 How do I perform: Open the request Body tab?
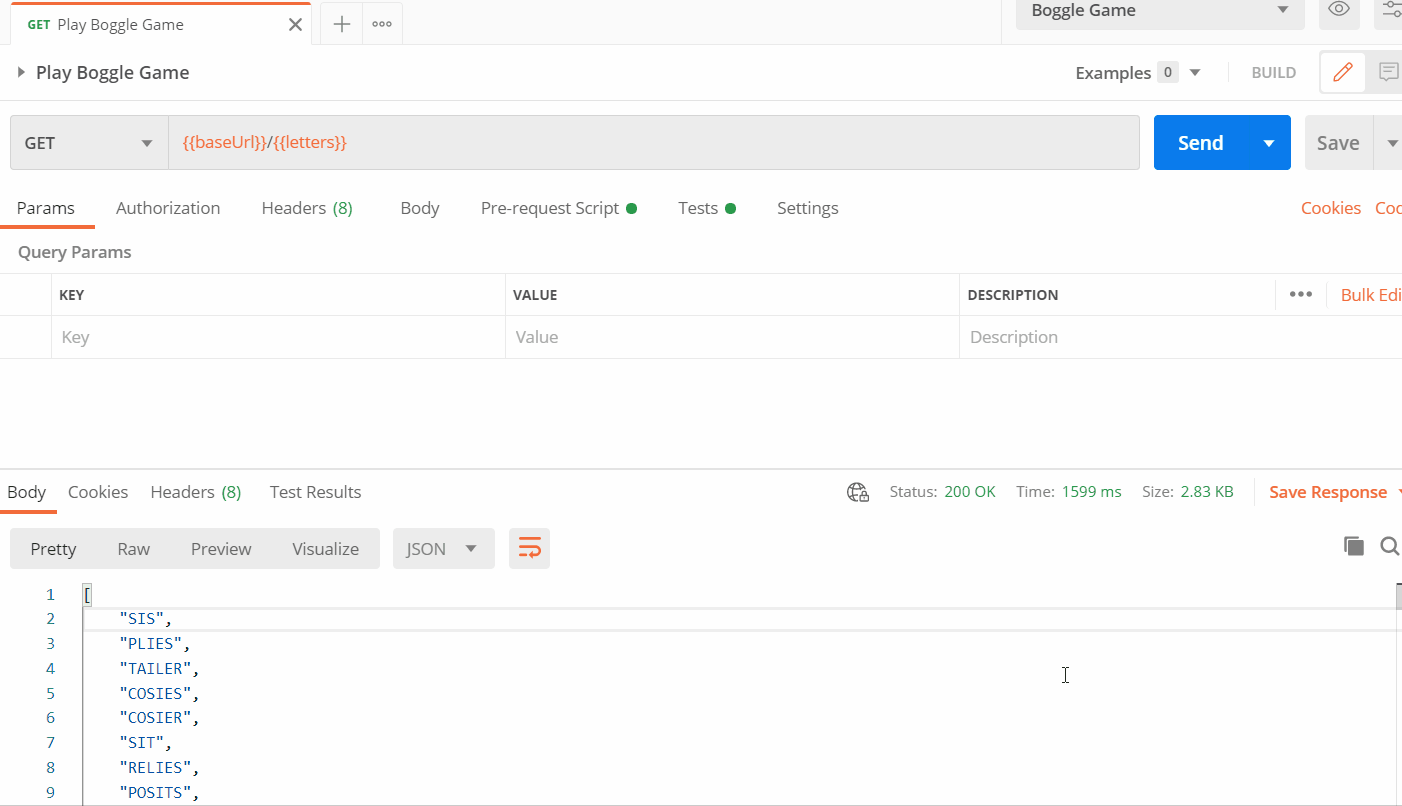pos(420,208)
